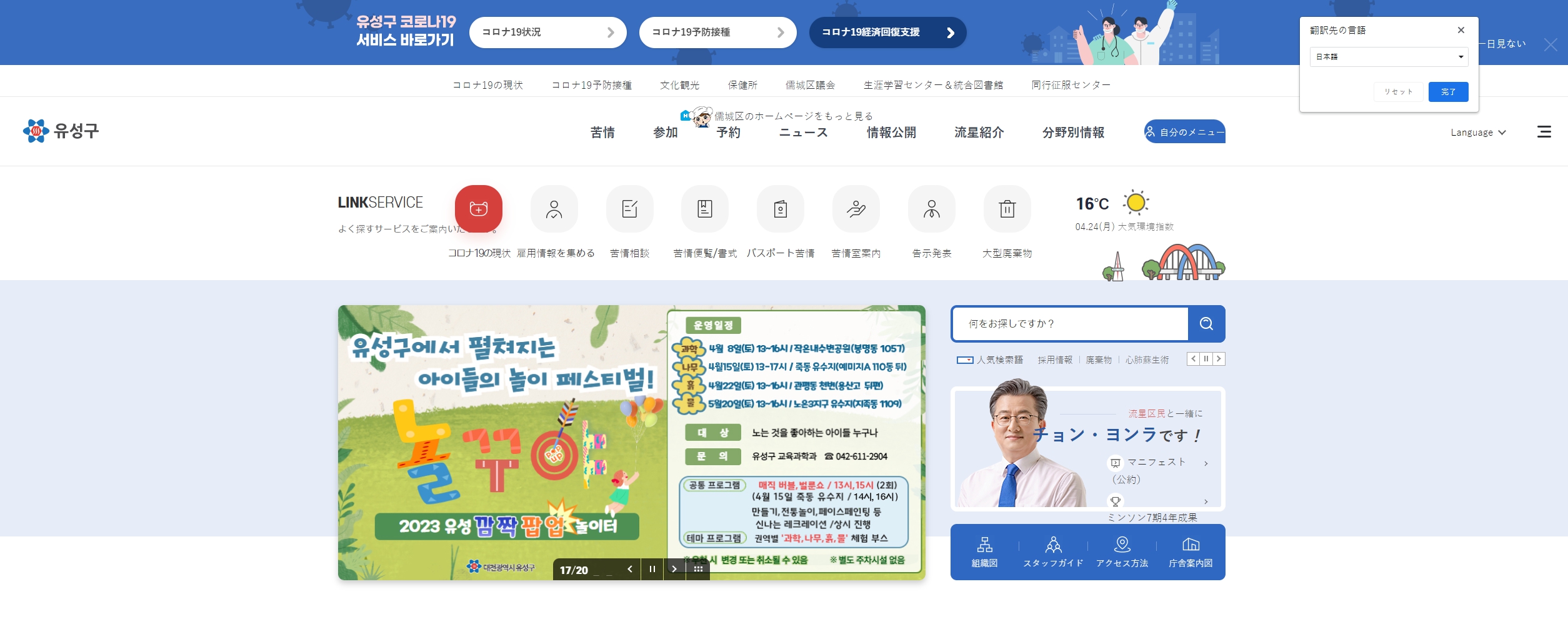Show next banner slide
This screenshot has height=629, width=1568.
pos(674,569)
